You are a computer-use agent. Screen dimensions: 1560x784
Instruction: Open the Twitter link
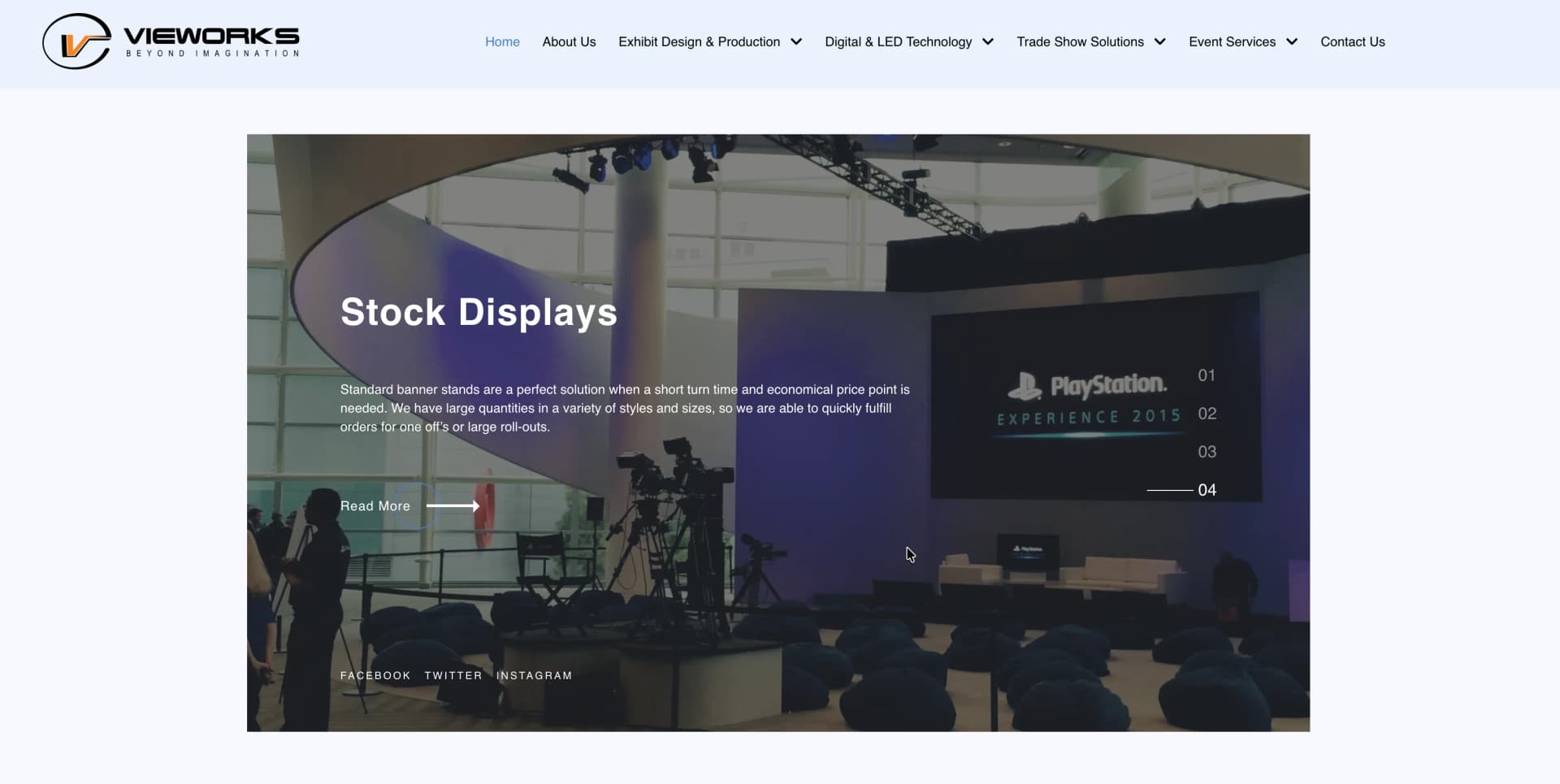pyautogui.click(x=453, y=676)
